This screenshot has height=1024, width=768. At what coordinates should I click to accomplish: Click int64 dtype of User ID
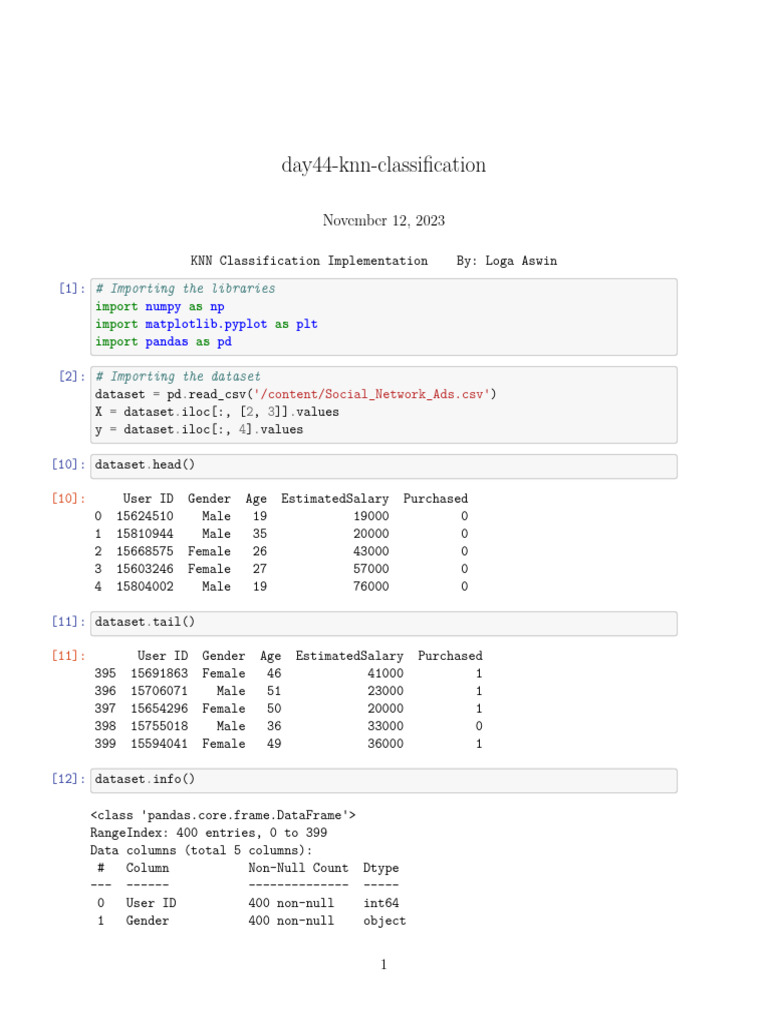[x=381, y=904]
